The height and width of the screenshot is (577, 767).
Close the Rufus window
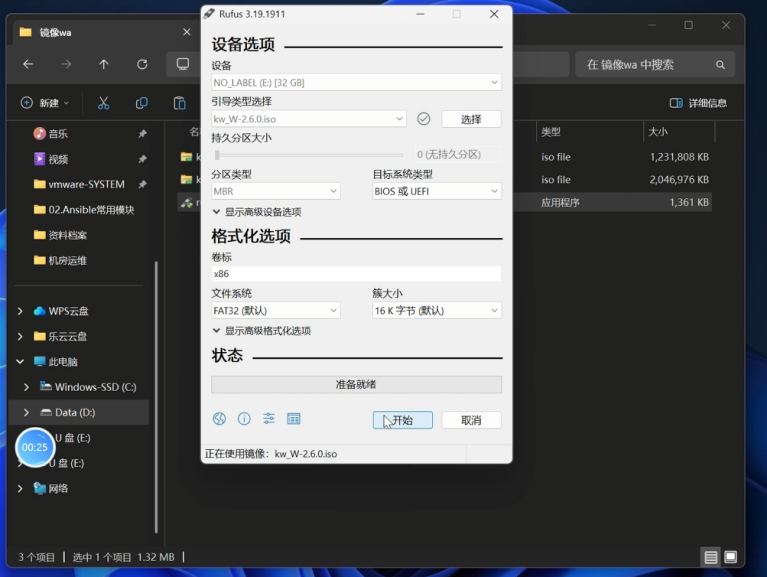pos(494,14)
